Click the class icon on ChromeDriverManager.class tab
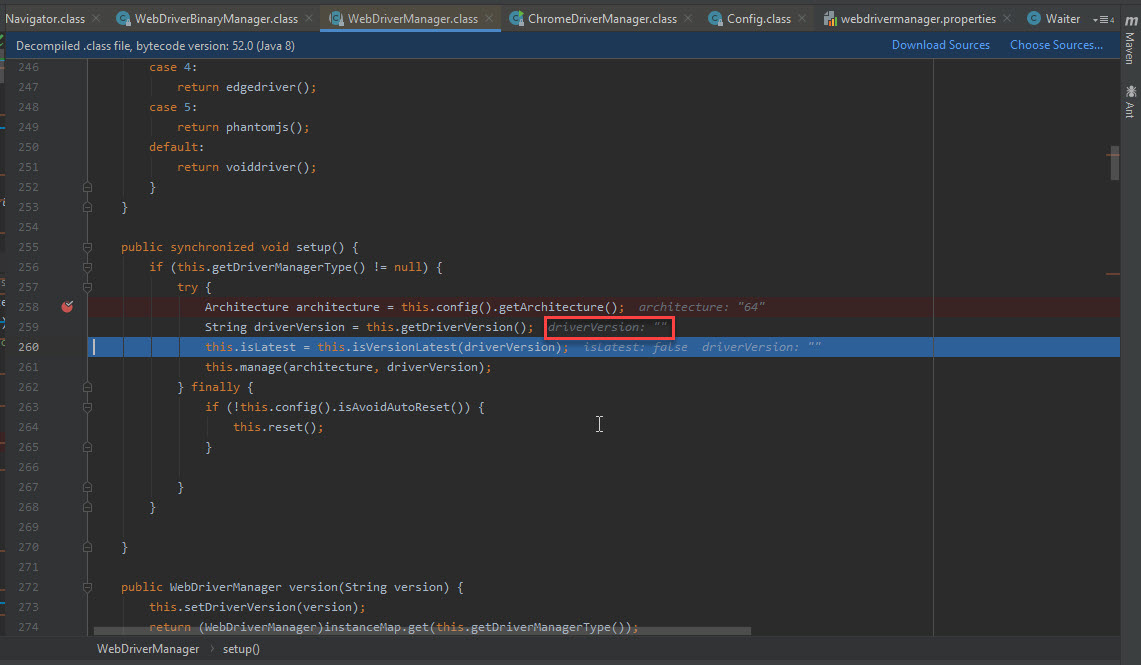 (x=516, y=17)
